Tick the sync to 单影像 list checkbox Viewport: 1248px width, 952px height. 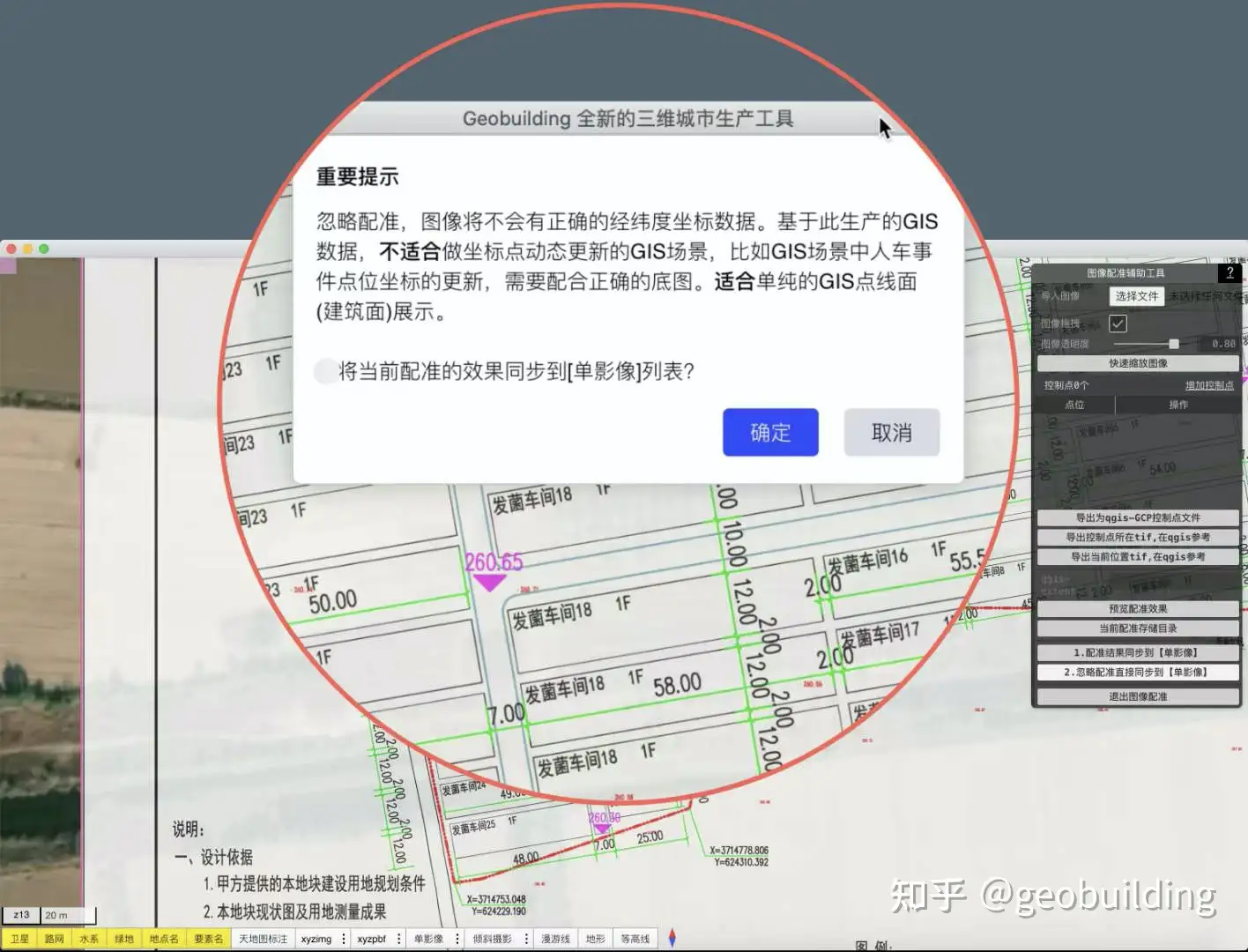(326, 371)
